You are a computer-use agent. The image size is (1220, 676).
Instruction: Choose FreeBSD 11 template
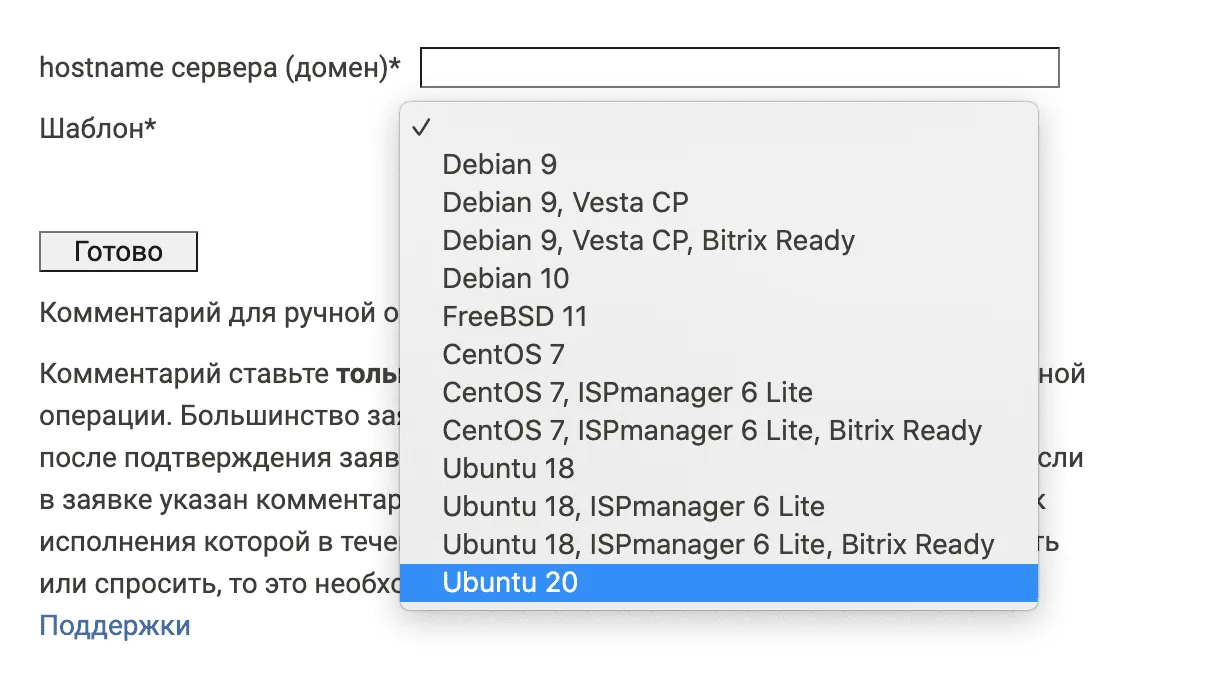pyautogui.click(x=515, y=316)
